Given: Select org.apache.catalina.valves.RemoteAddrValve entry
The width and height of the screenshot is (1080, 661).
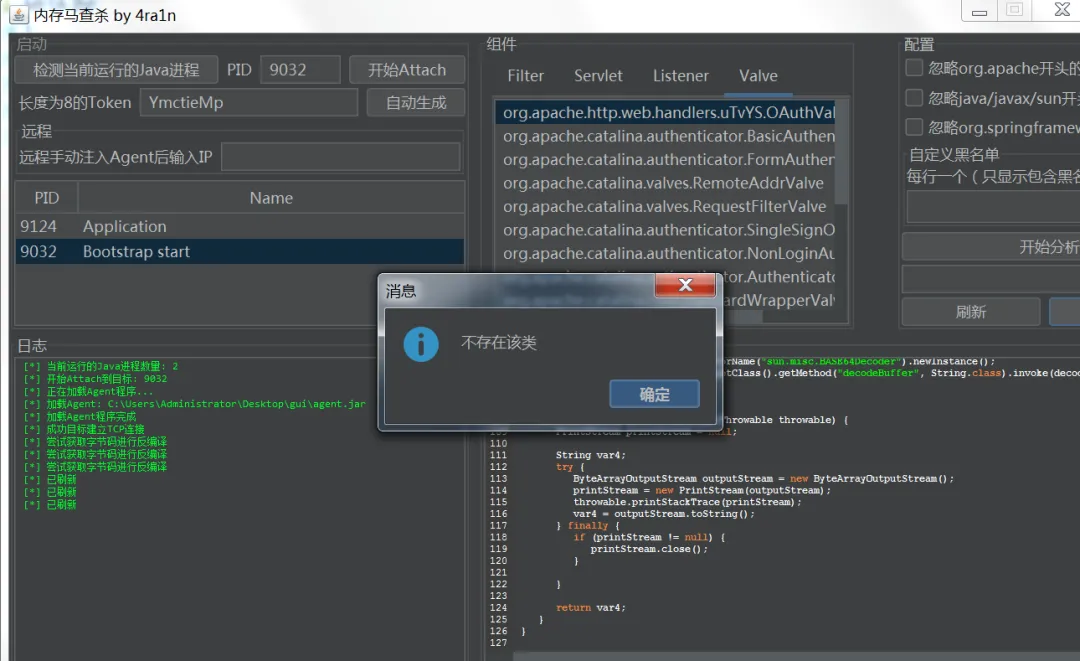Looking at the screenshot, I should click(665, 183).
